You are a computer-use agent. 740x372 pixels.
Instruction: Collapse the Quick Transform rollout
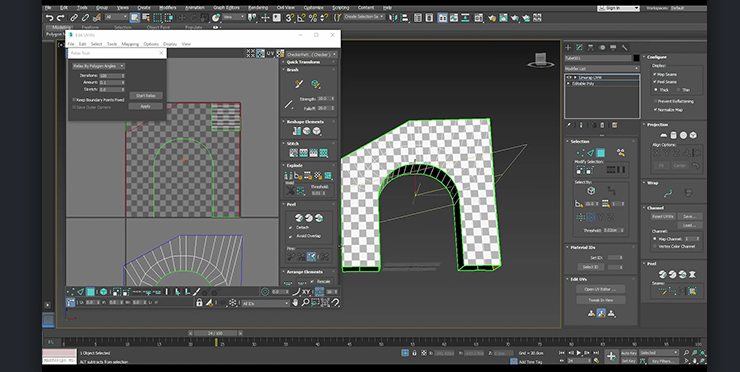coord(303,62)
